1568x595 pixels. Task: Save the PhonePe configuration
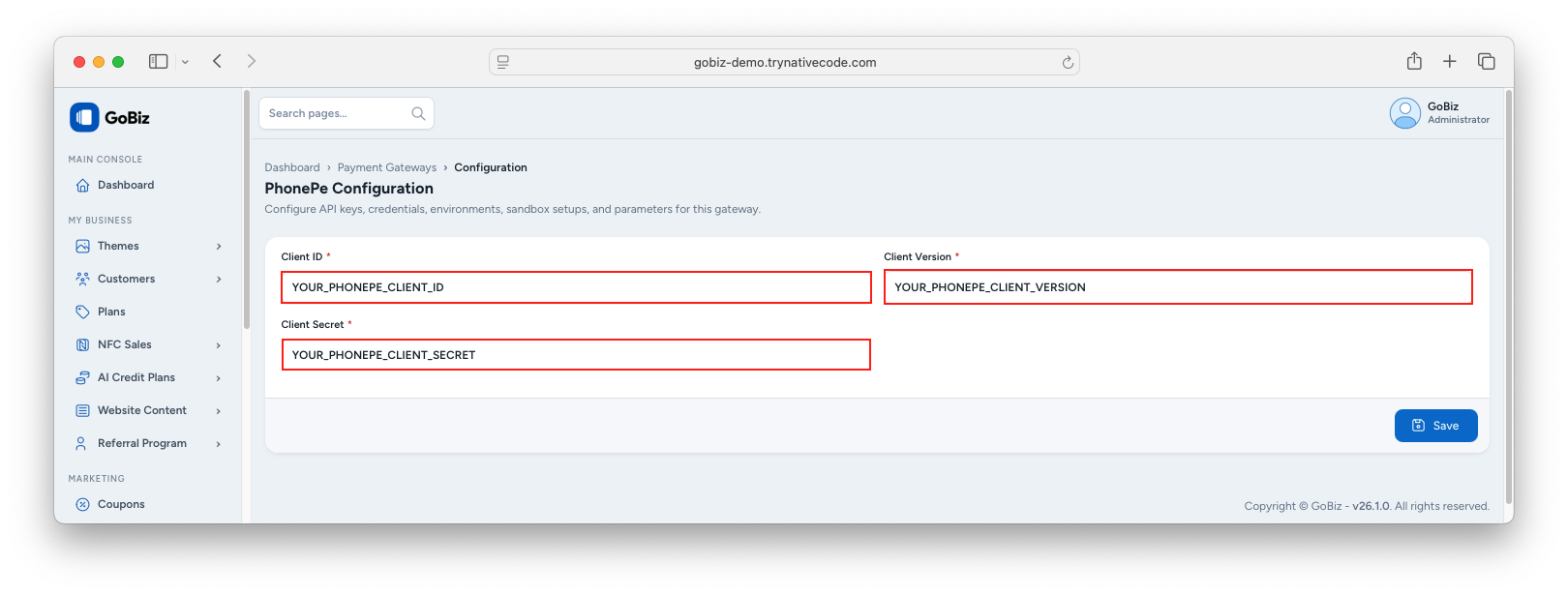click(x=1435, y=426)
